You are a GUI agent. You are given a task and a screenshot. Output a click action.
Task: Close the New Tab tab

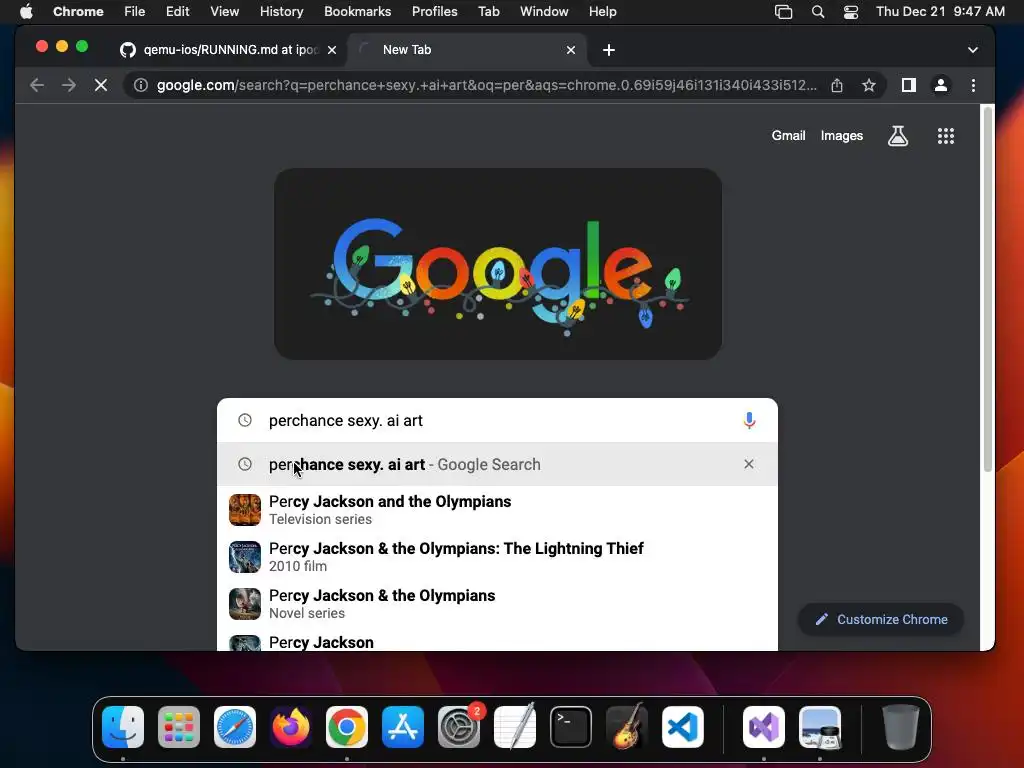(x=571, y=50)
